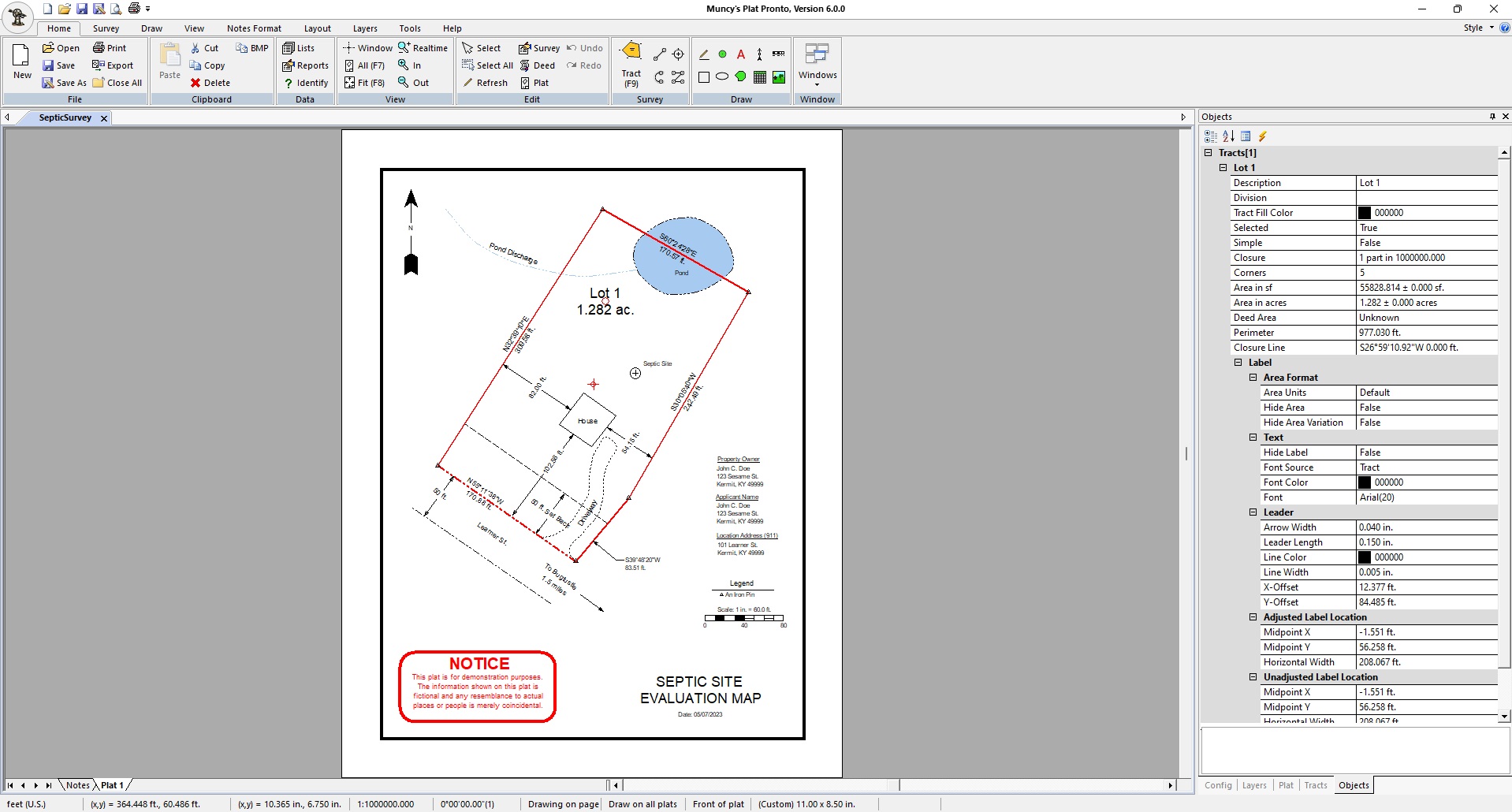
Task: Click the Tract (F9) survey tool
Action: coord(631,65)
